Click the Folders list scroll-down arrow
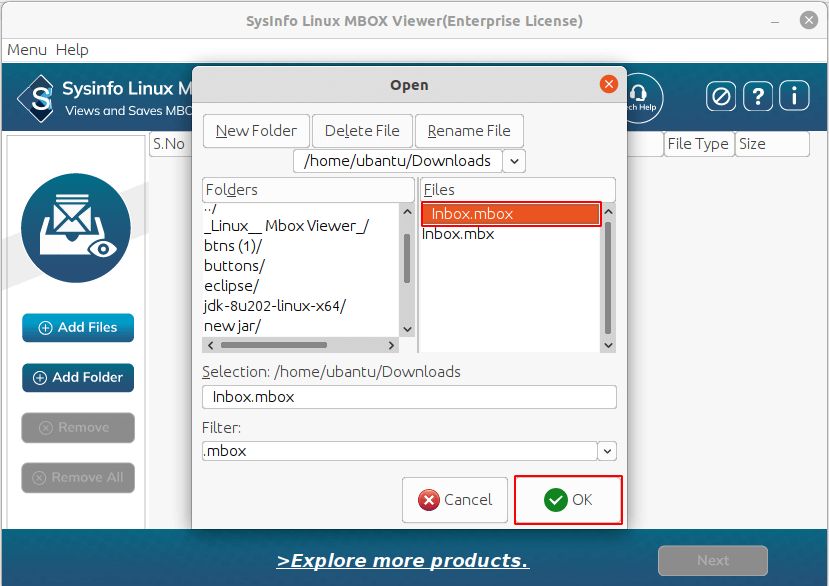Viewport: 829px width, 586px height. tap(407, 329)
